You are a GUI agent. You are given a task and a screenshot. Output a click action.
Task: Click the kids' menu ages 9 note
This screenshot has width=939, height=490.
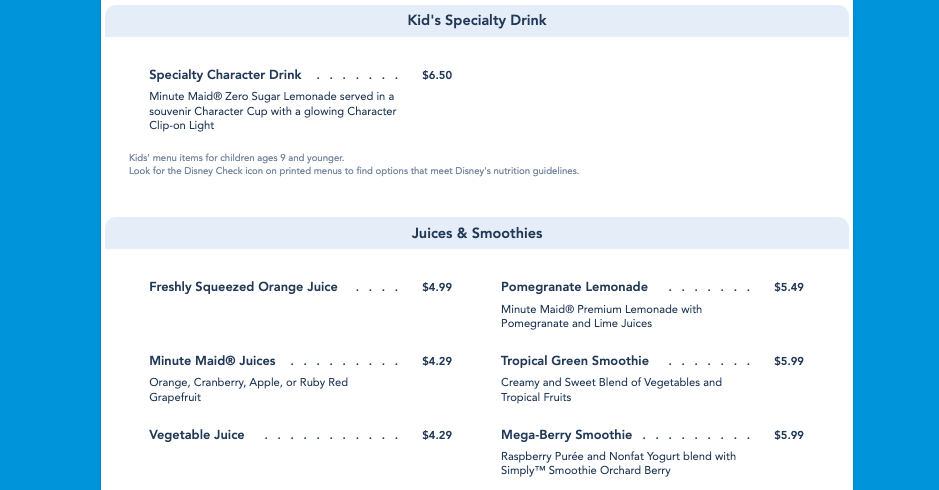(x=237, y=158)
